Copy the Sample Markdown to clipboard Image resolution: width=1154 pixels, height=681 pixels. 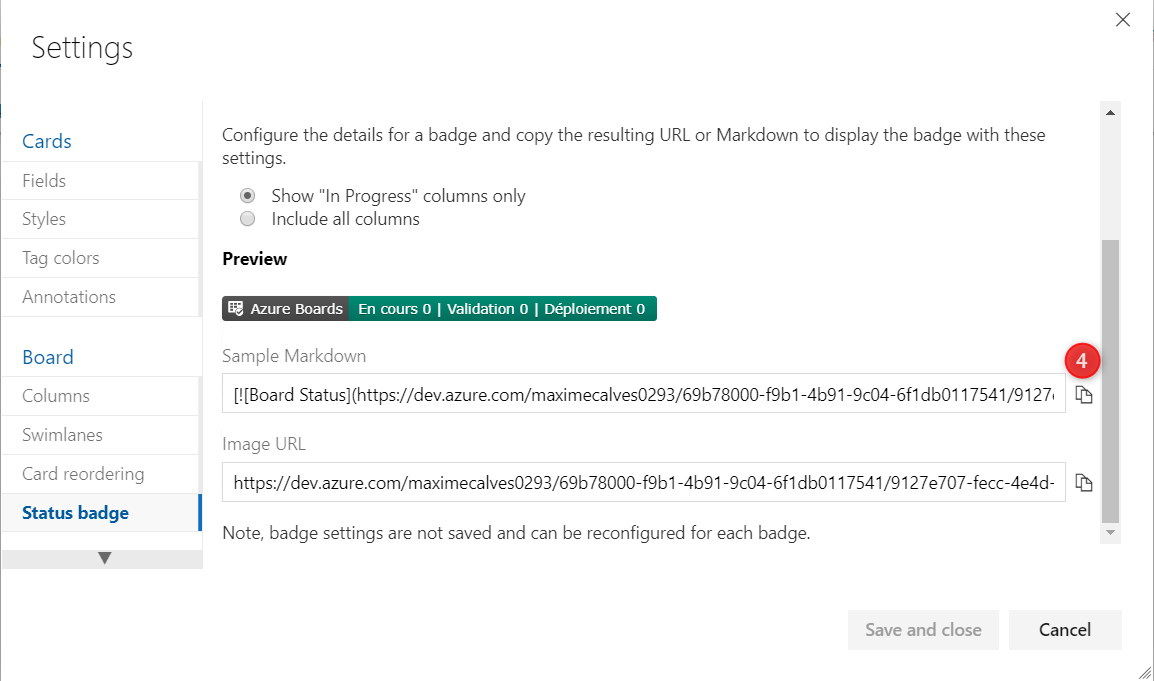pyautogui.click(x=1084, y=395)
